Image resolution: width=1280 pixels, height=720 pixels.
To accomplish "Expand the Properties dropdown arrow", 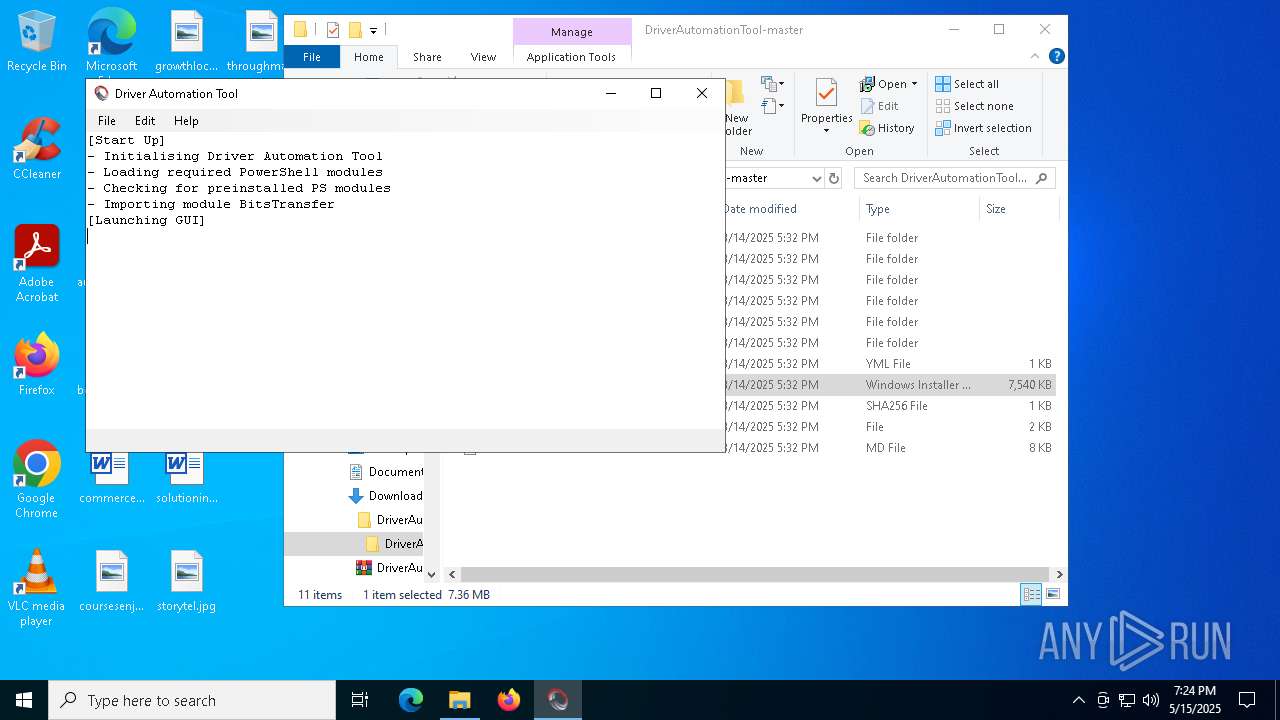I will point(826,131).
